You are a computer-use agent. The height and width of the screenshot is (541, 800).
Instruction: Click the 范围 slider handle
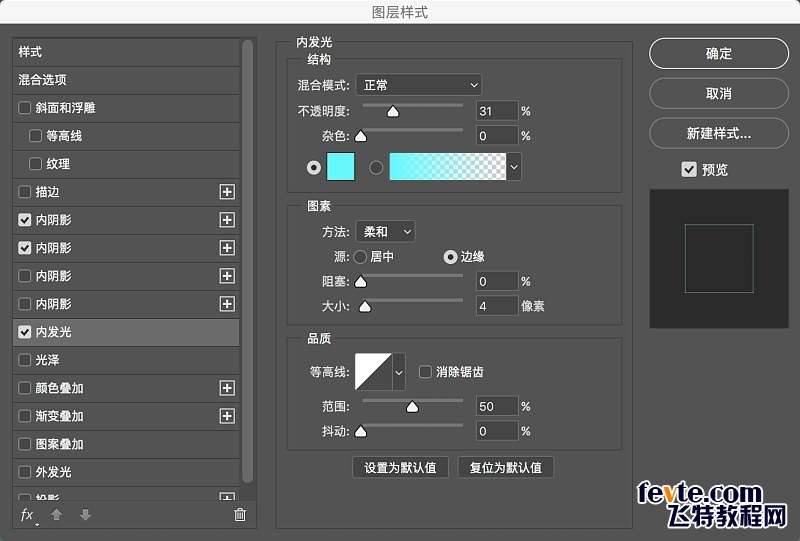412,406
